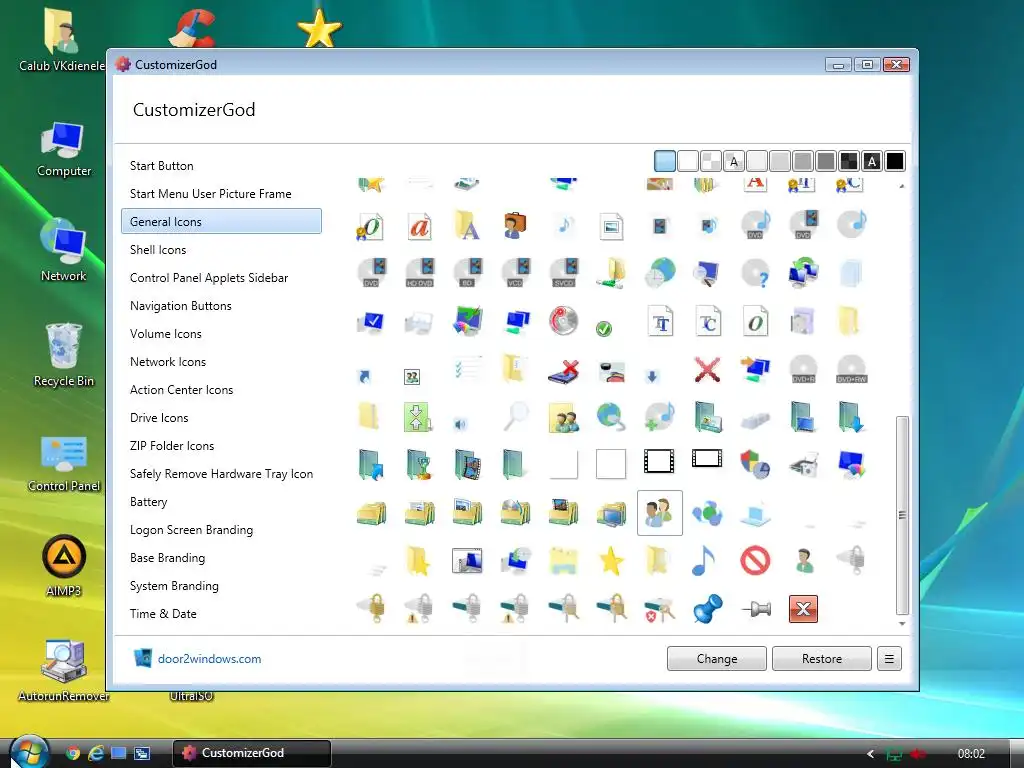Select the General Icons category

point(221,221)
